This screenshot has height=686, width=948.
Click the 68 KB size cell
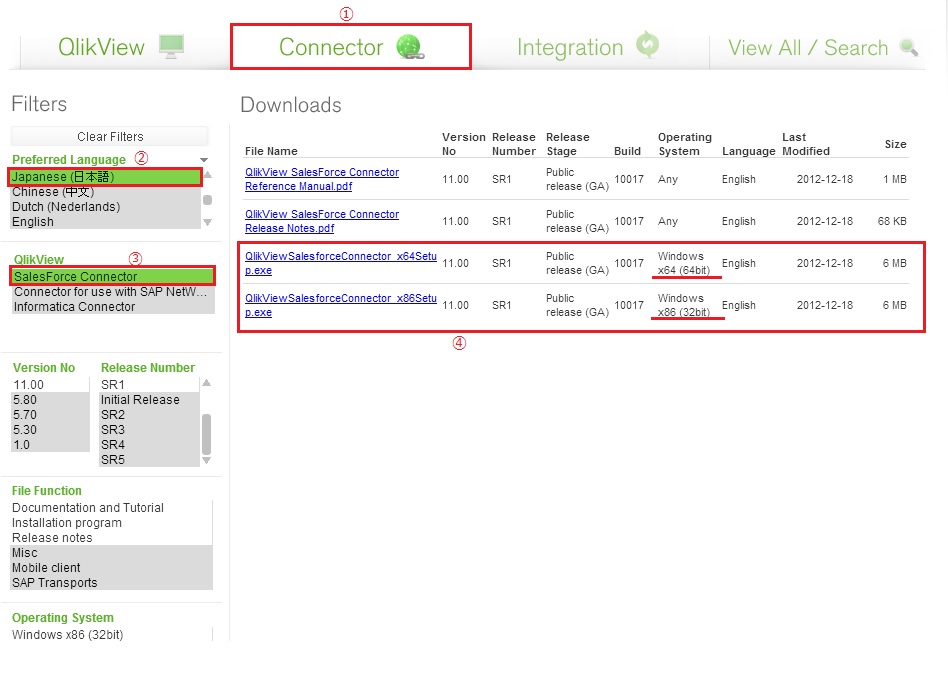(892, 221)
